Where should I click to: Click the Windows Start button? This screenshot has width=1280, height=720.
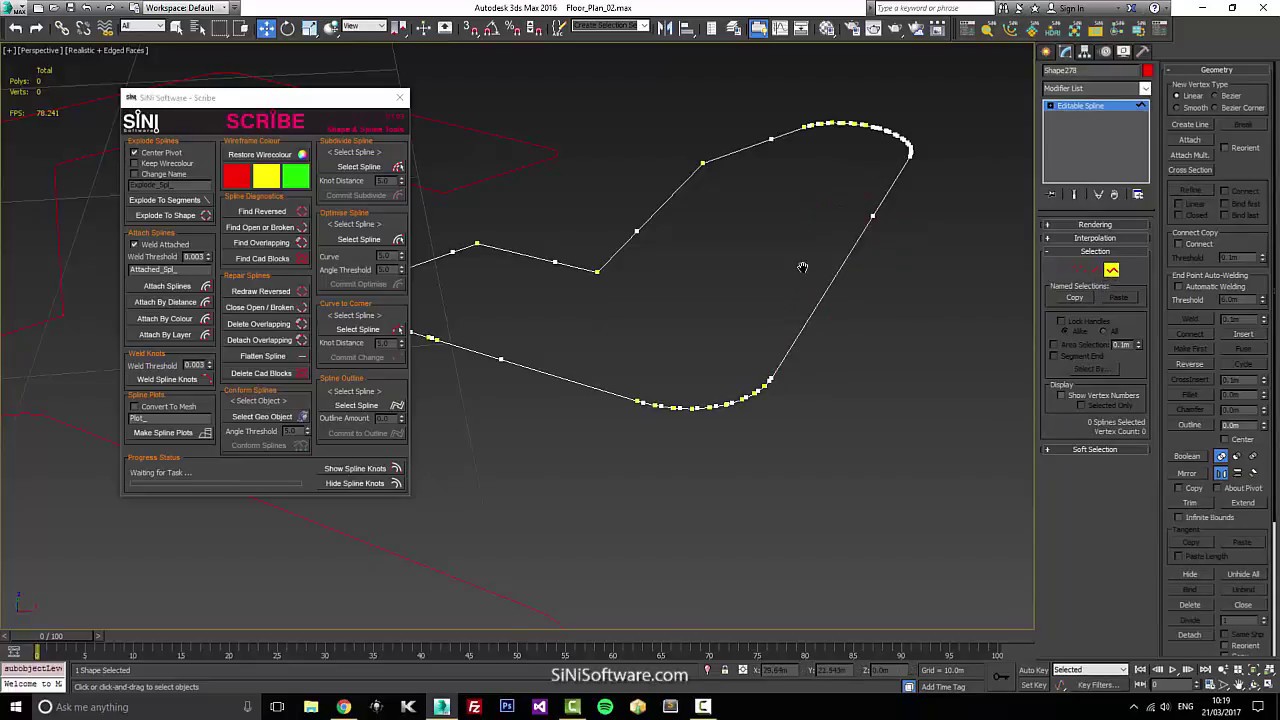(14, 707)
